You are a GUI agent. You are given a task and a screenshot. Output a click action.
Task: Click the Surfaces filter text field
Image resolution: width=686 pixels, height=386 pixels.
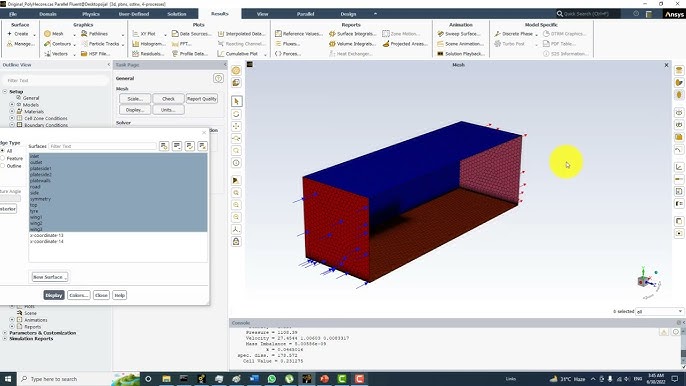(x=102, y=146)
